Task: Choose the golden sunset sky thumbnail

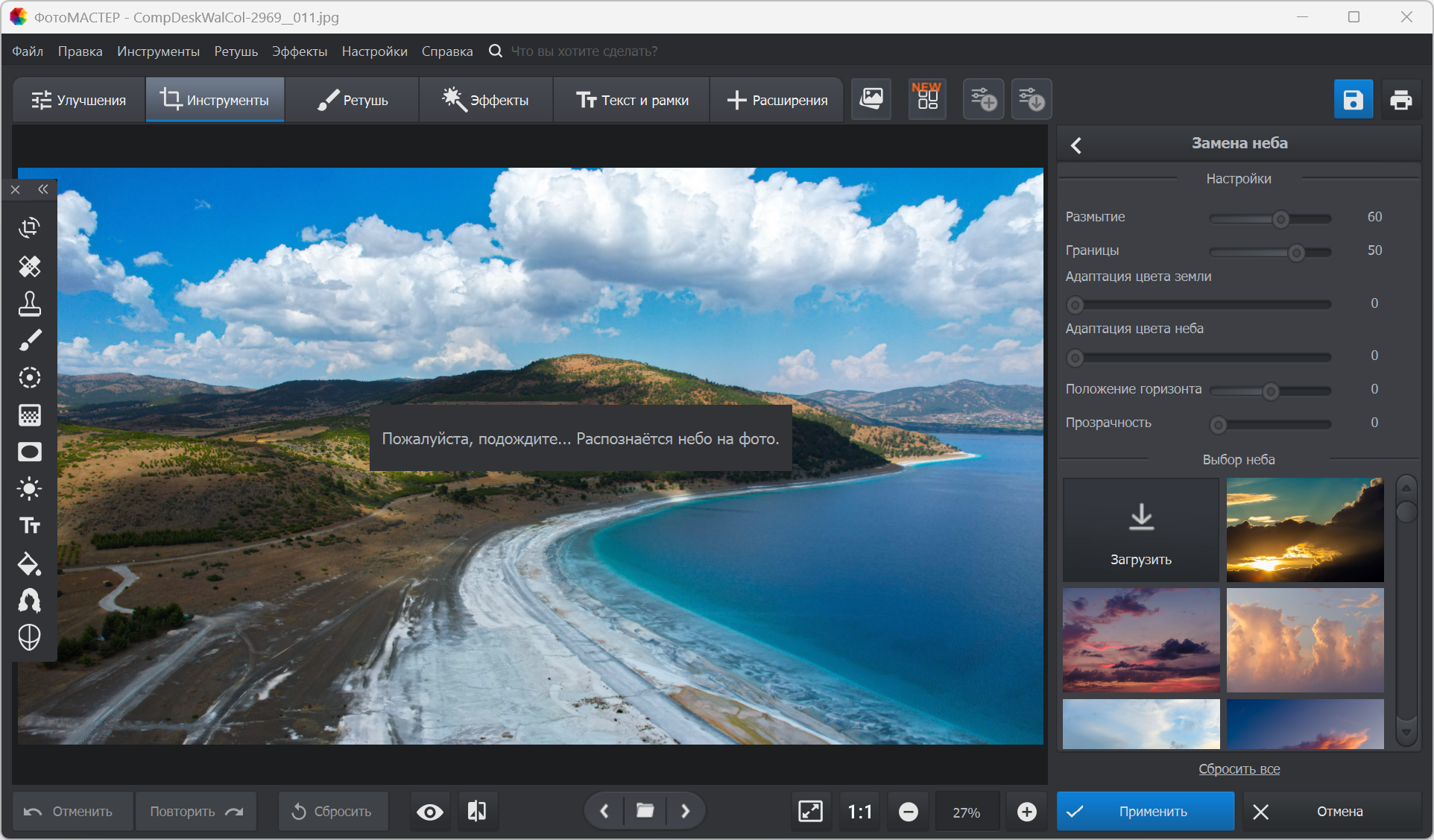Action: click(x=1304, y=530)
